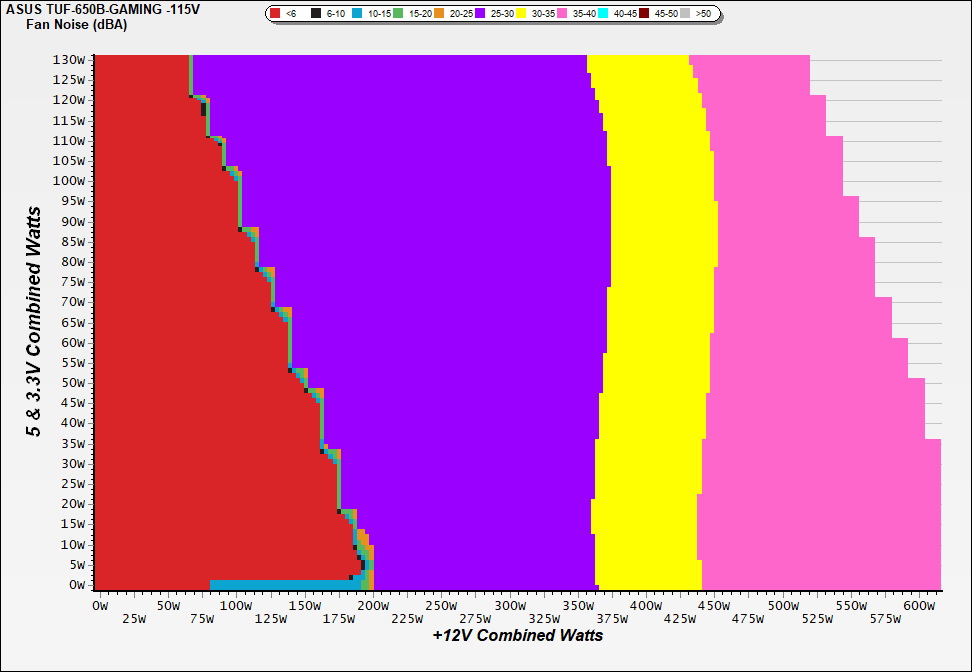Click the purple 25-30 legend swatch

481,14
